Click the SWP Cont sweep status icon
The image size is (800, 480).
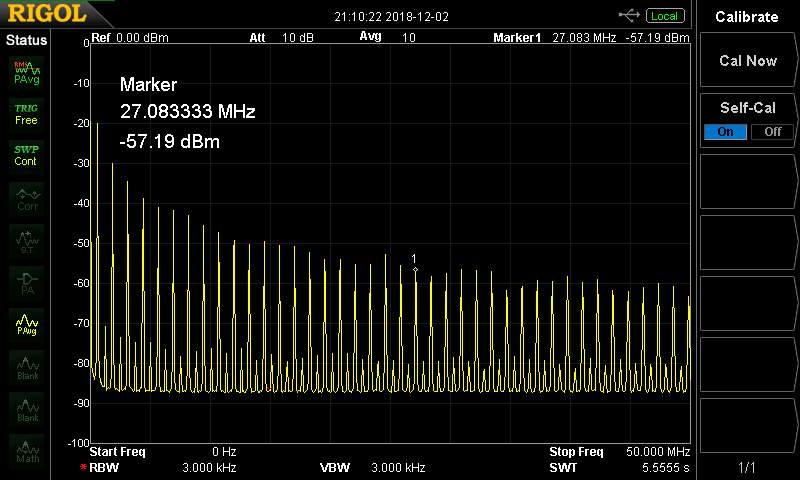pyautogui.click(x=26, y=155)
